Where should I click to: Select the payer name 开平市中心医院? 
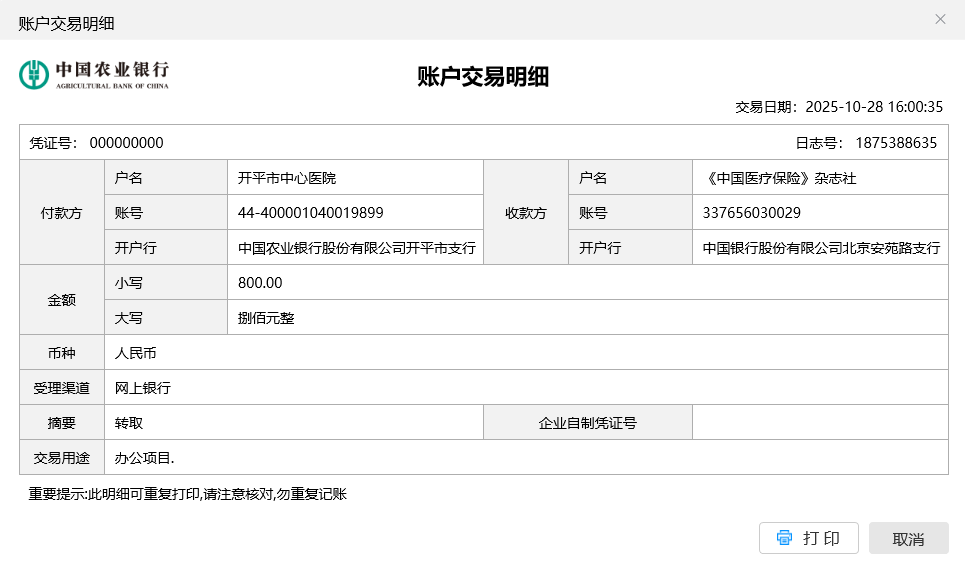coord(287,178)
